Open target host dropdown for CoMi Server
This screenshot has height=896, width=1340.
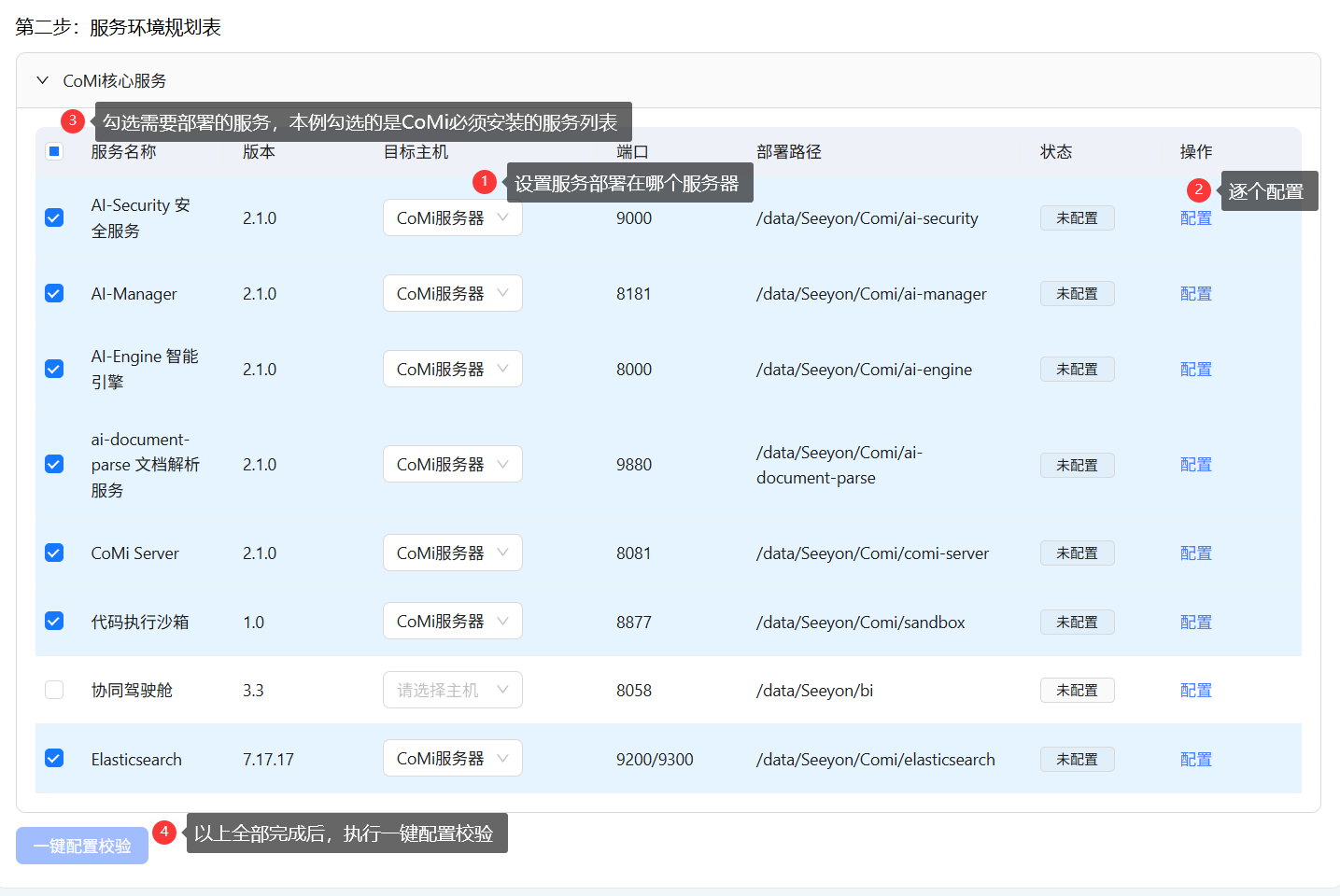453,553
